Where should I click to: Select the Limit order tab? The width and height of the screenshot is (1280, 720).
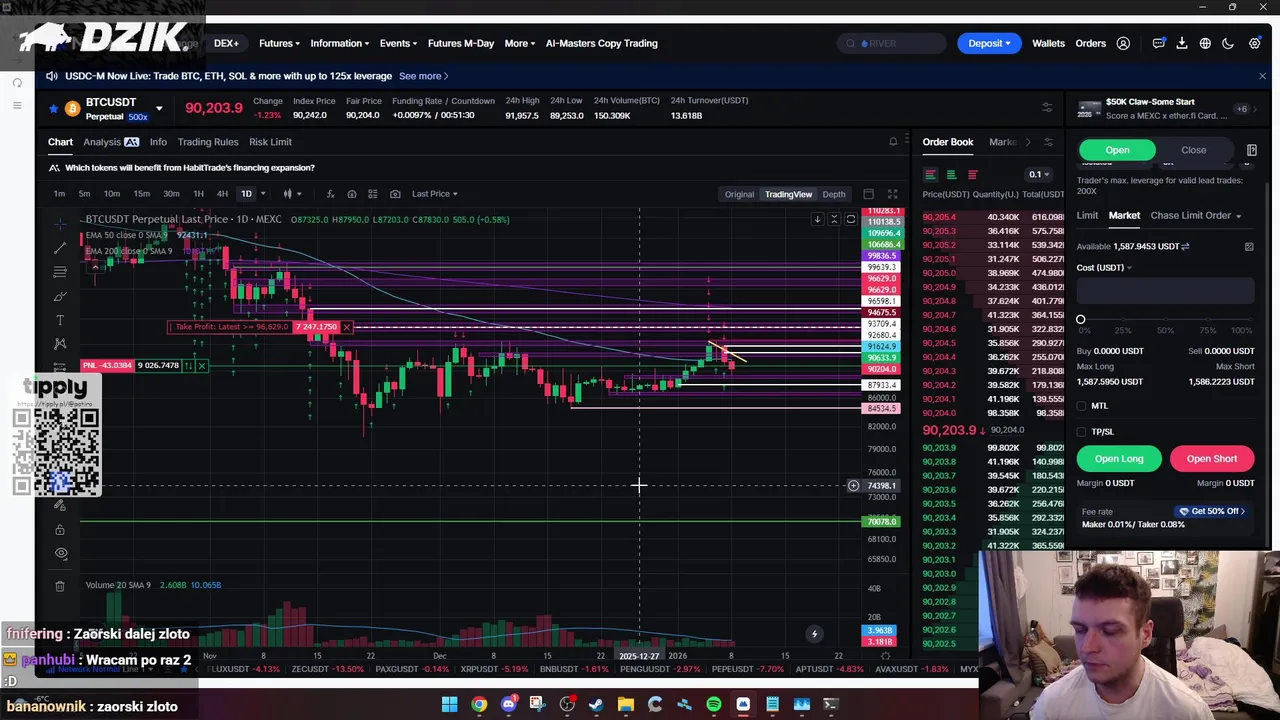click(1087, 215)
